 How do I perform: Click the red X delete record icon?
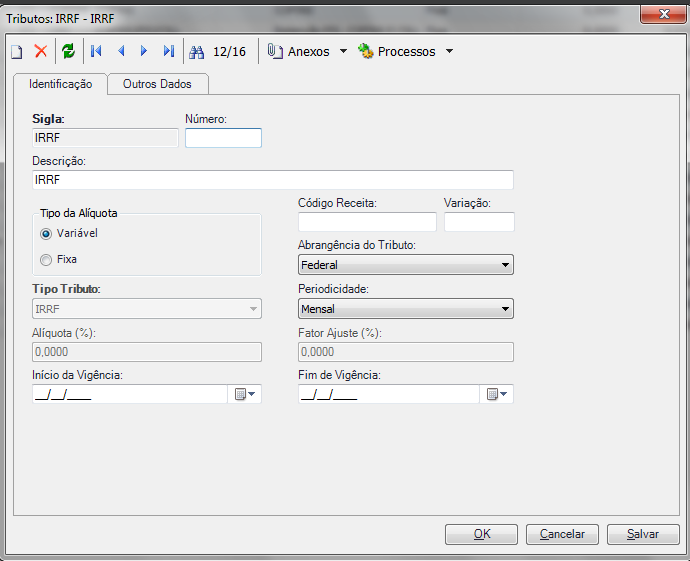[41, 51]
